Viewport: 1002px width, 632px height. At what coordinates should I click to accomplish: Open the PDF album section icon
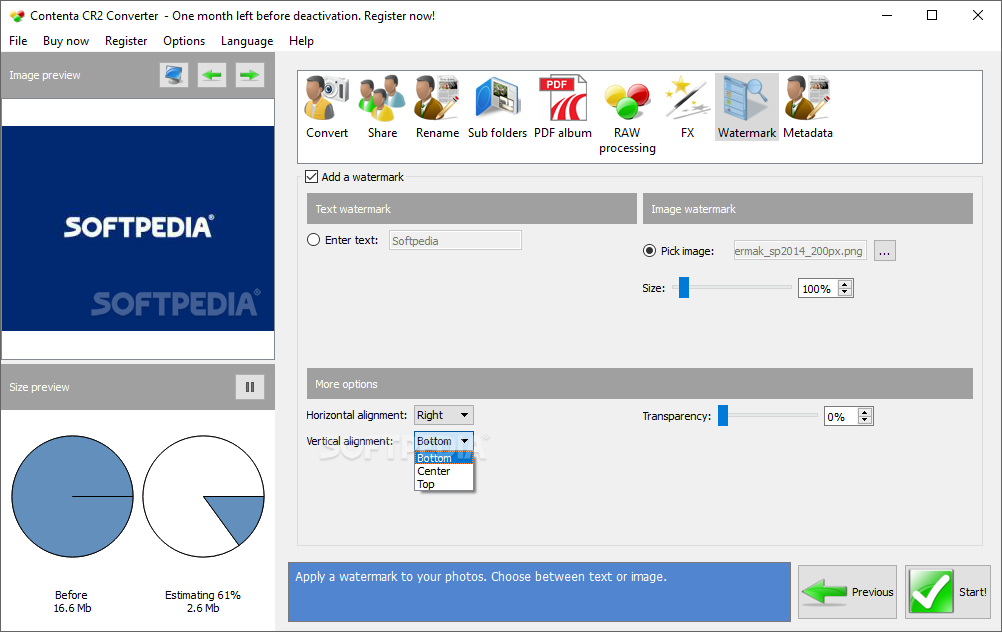pos(562,107)
